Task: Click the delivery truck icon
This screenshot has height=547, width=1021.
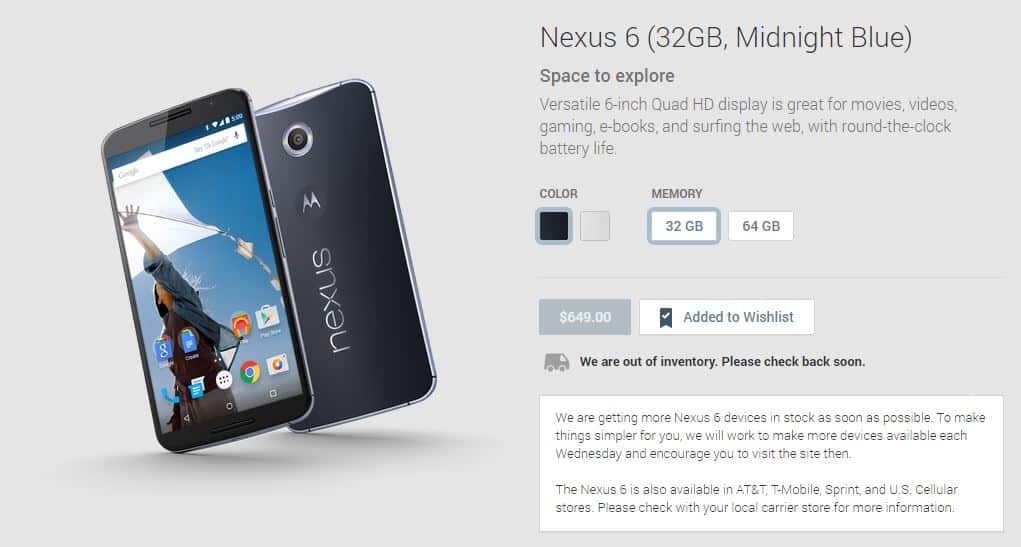Action: [557, 362]
